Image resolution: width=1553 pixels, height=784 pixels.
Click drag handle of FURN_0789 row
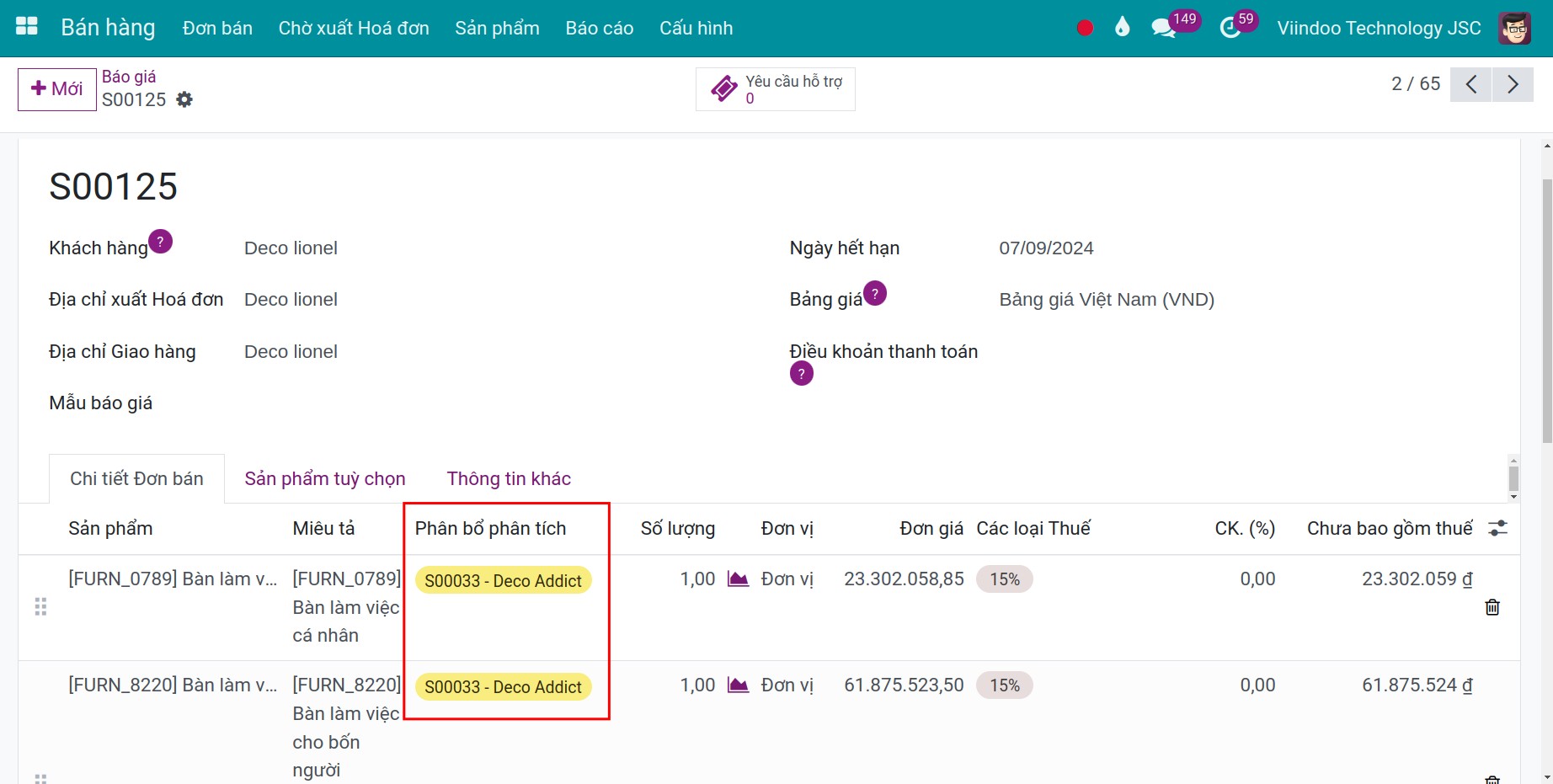[x=40, y=607]
